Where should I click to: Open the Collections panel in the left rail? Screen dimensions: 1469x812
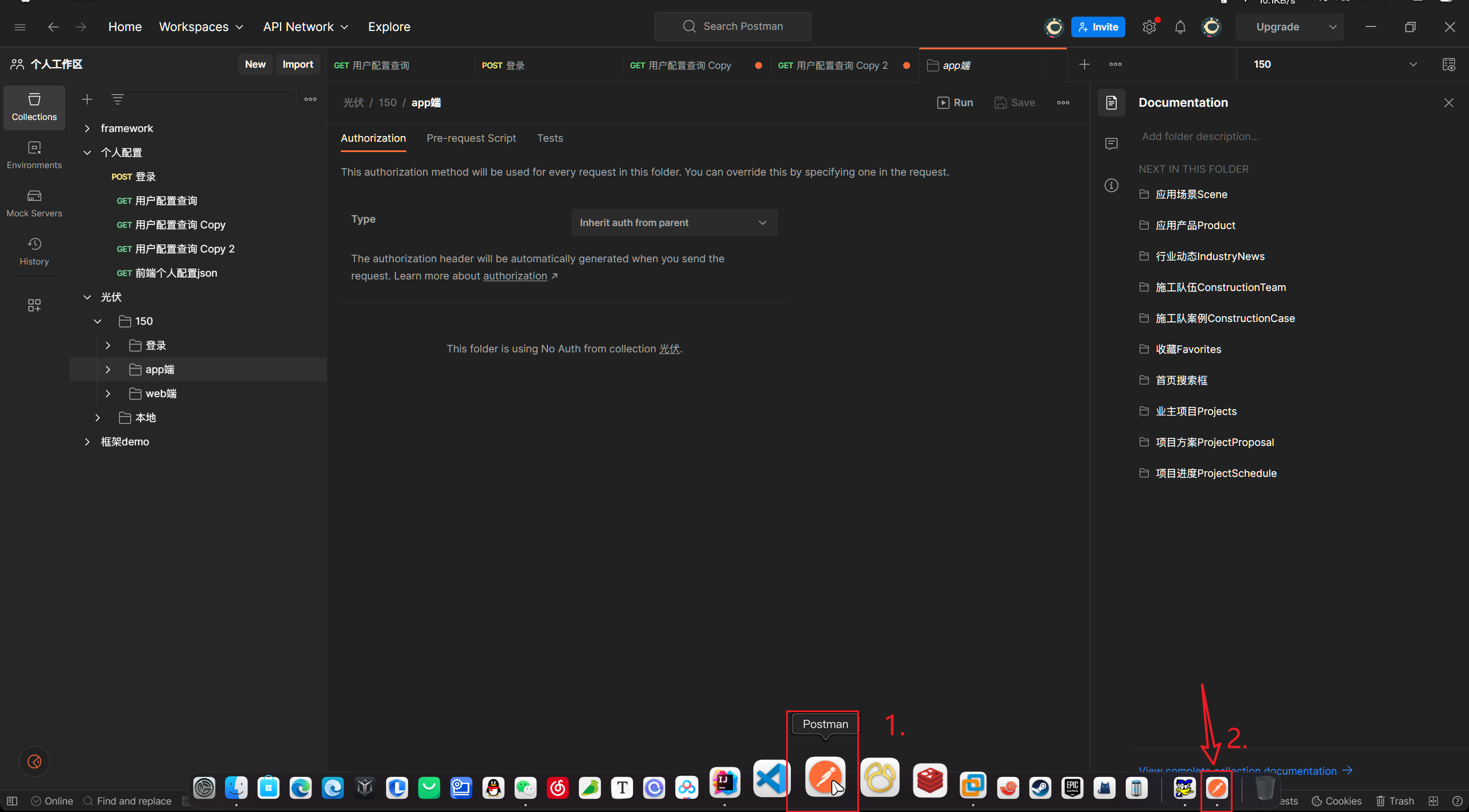click(x=34, y=107)
